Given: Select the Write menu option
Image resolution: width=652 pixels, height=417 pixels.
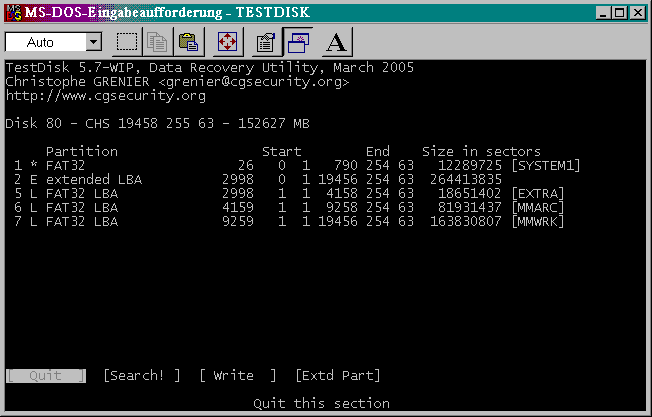Looking at the screenshot, I should (238, 376).
